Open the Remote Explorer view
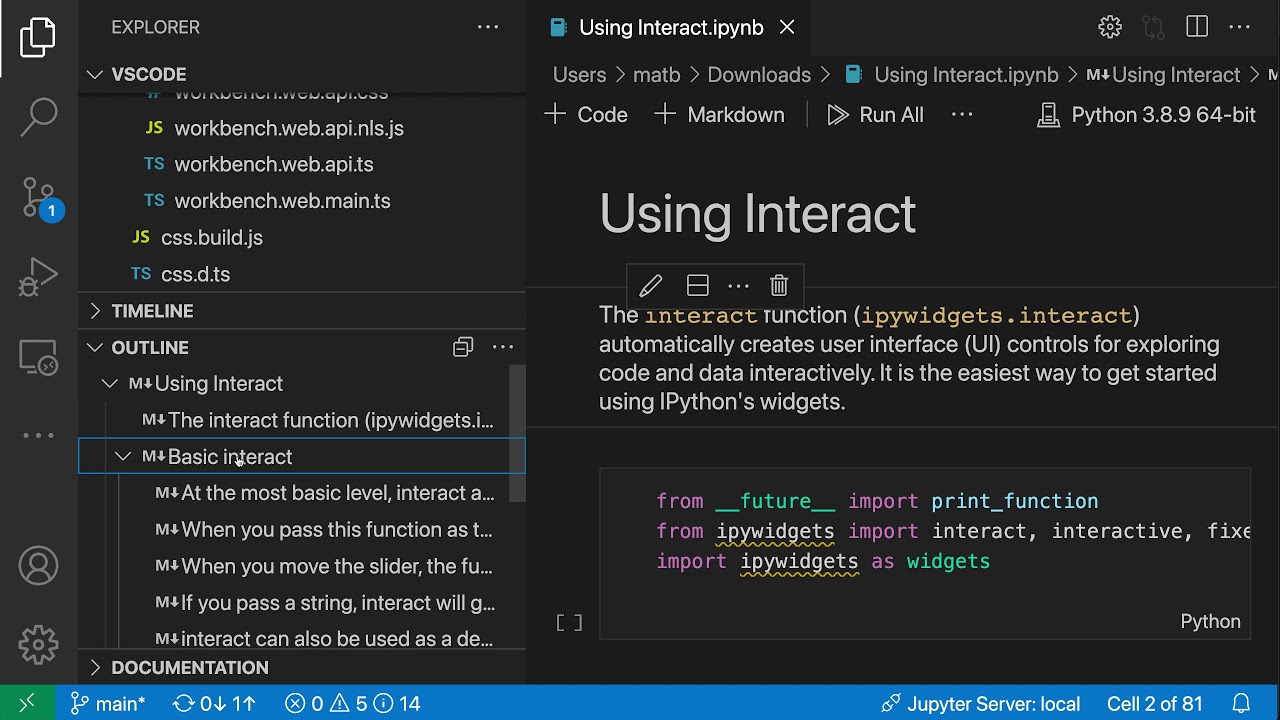The image size is (1280, 720). 38,357
